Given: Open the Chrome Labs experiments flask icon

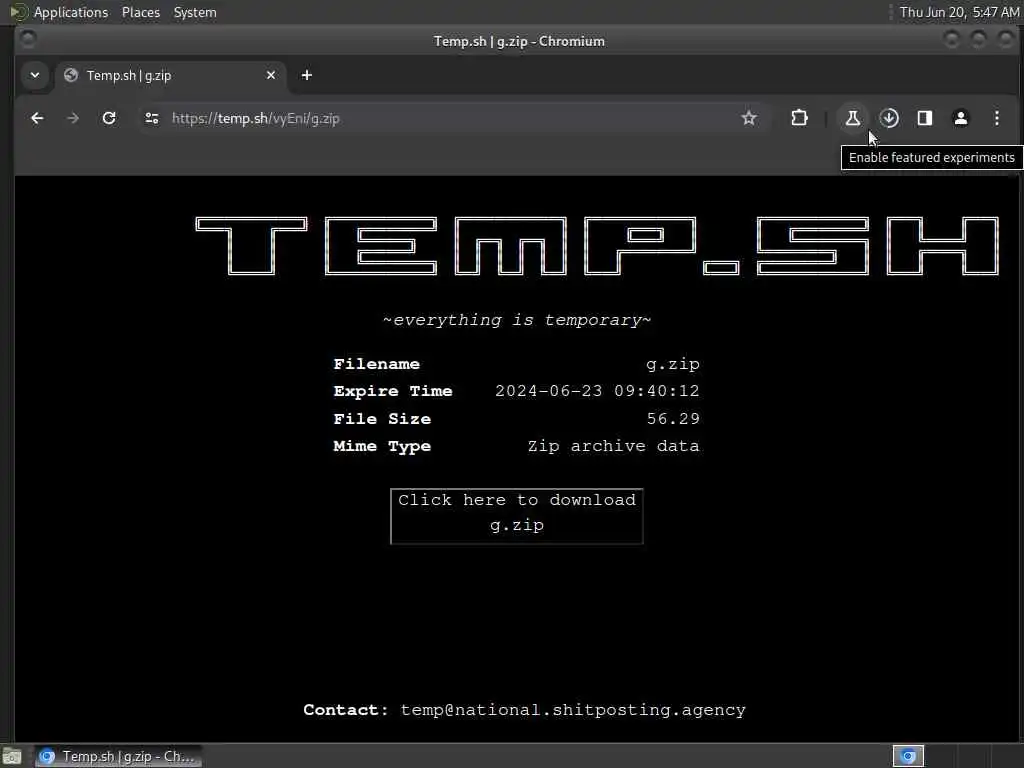Looking at the screenshot, I should [x=852, y=118].
